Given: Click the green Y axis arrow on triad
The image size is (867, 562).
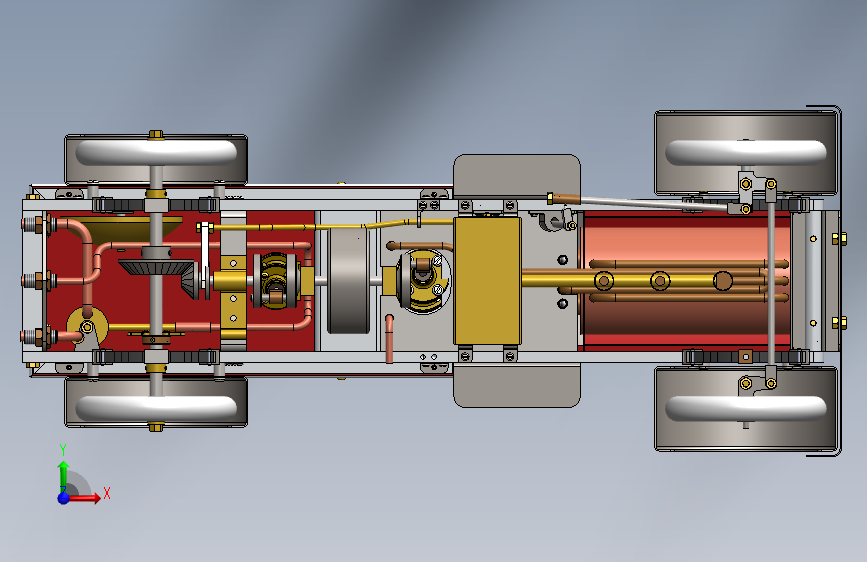Looking at the screenshot, I should pos(64,476).
